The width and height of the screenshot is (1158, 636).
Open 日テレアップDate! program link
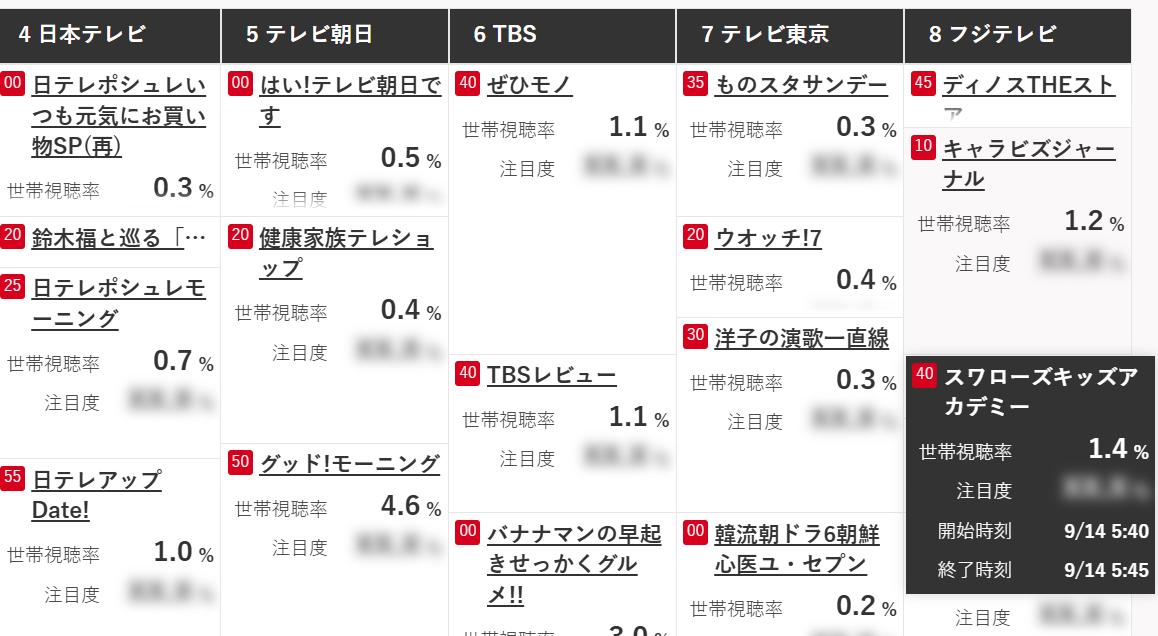tap(96, 494)
